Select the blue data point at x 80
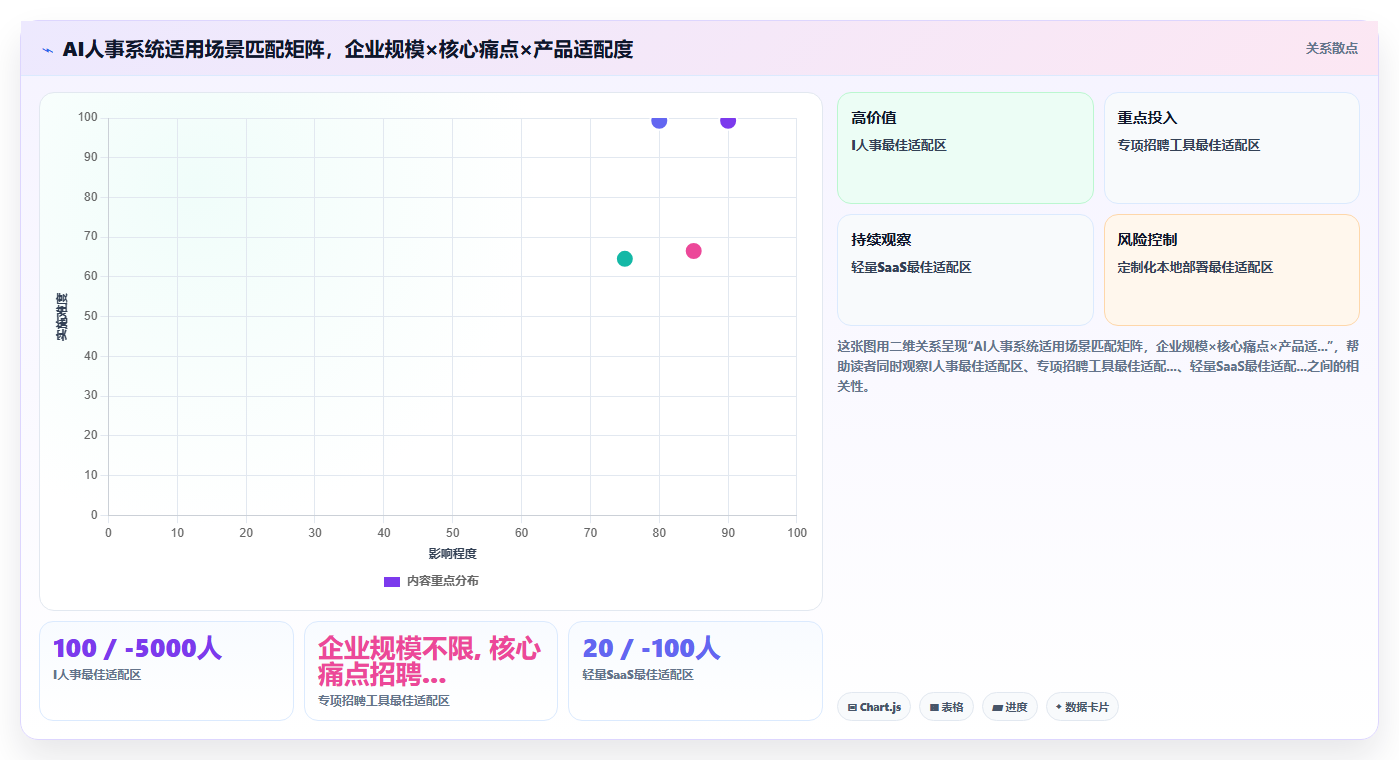1399x760 pixels. (659, 121)
